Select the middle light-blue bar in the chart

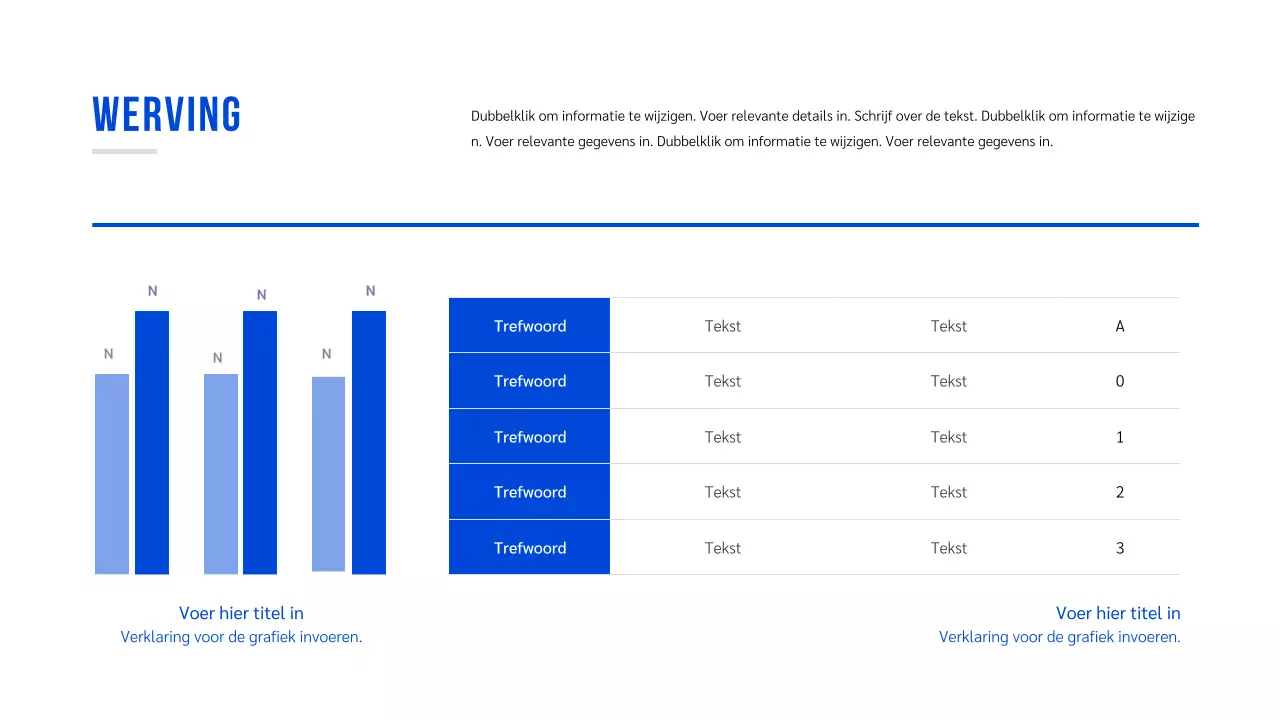[x=221, y=474]
